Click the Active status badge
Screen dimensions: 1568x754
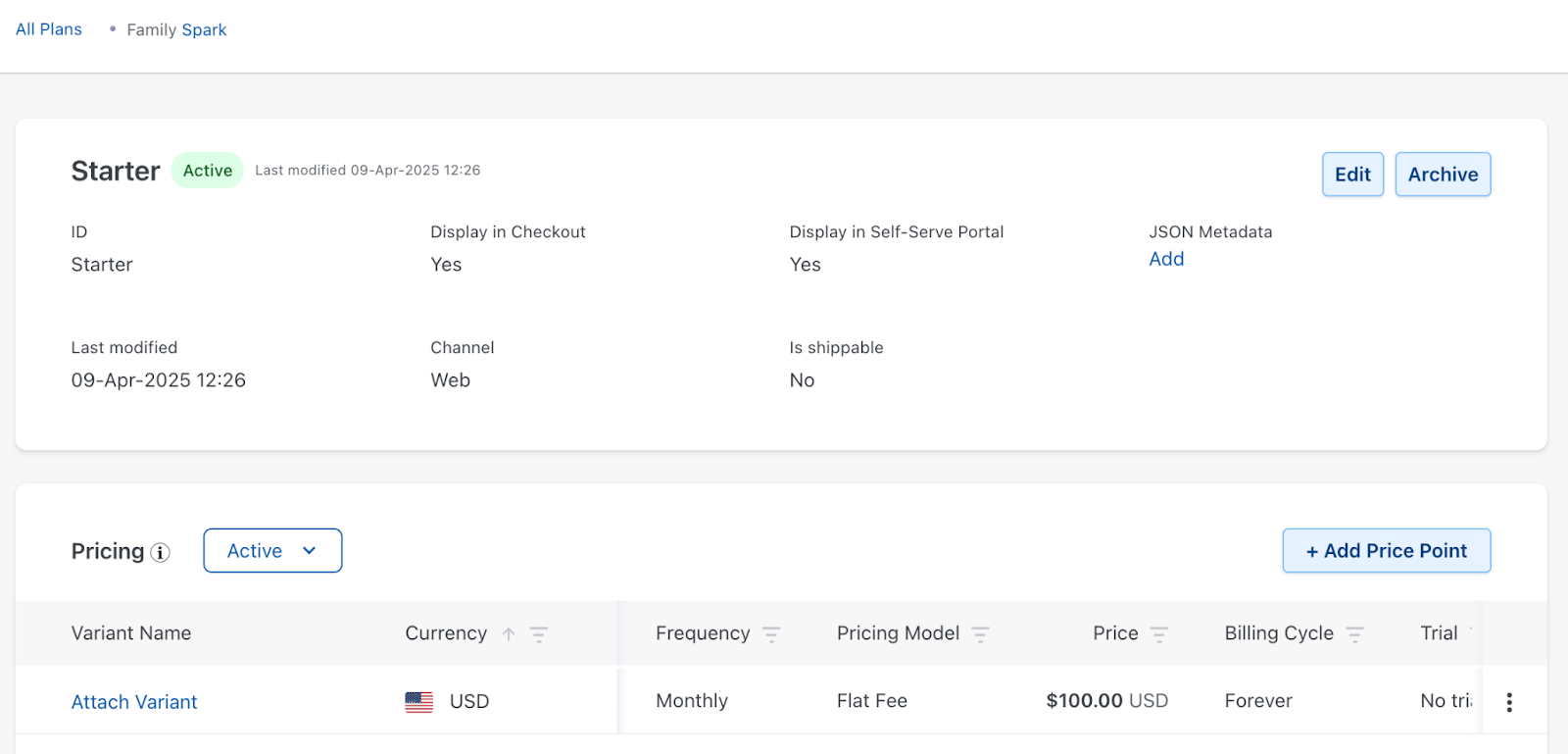click(208, 171)
